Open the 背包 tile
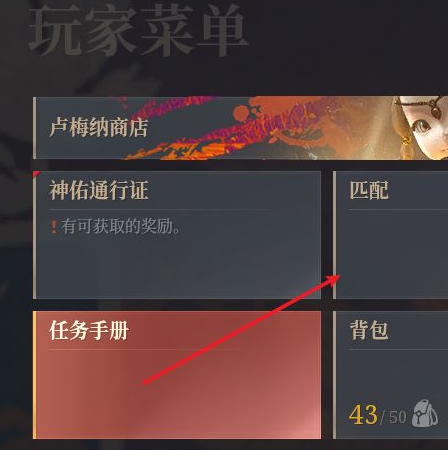 (390, 375)
